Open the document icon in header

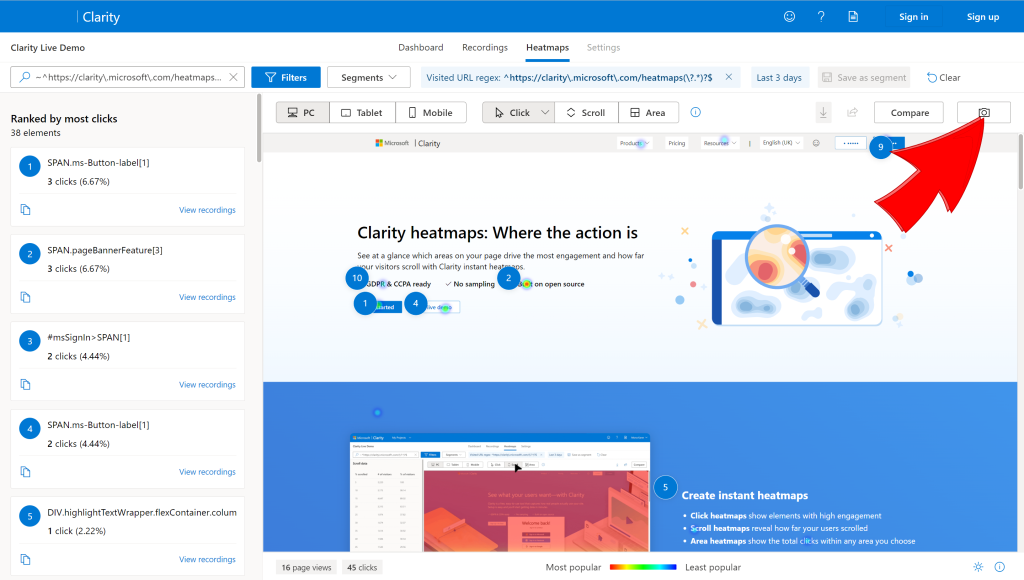pos(853,17)
